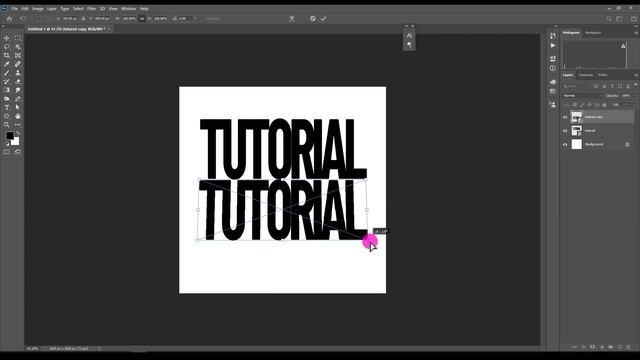Open the Filter menu

91,9
